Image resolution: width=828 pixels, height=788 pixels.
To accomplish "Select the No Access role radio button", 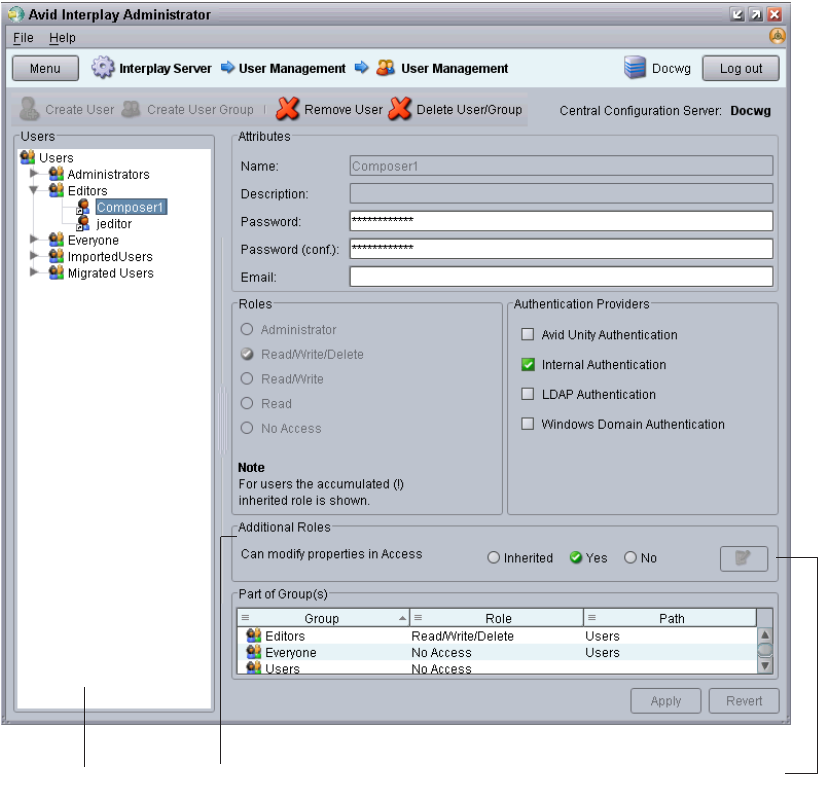I will [247, 428].
